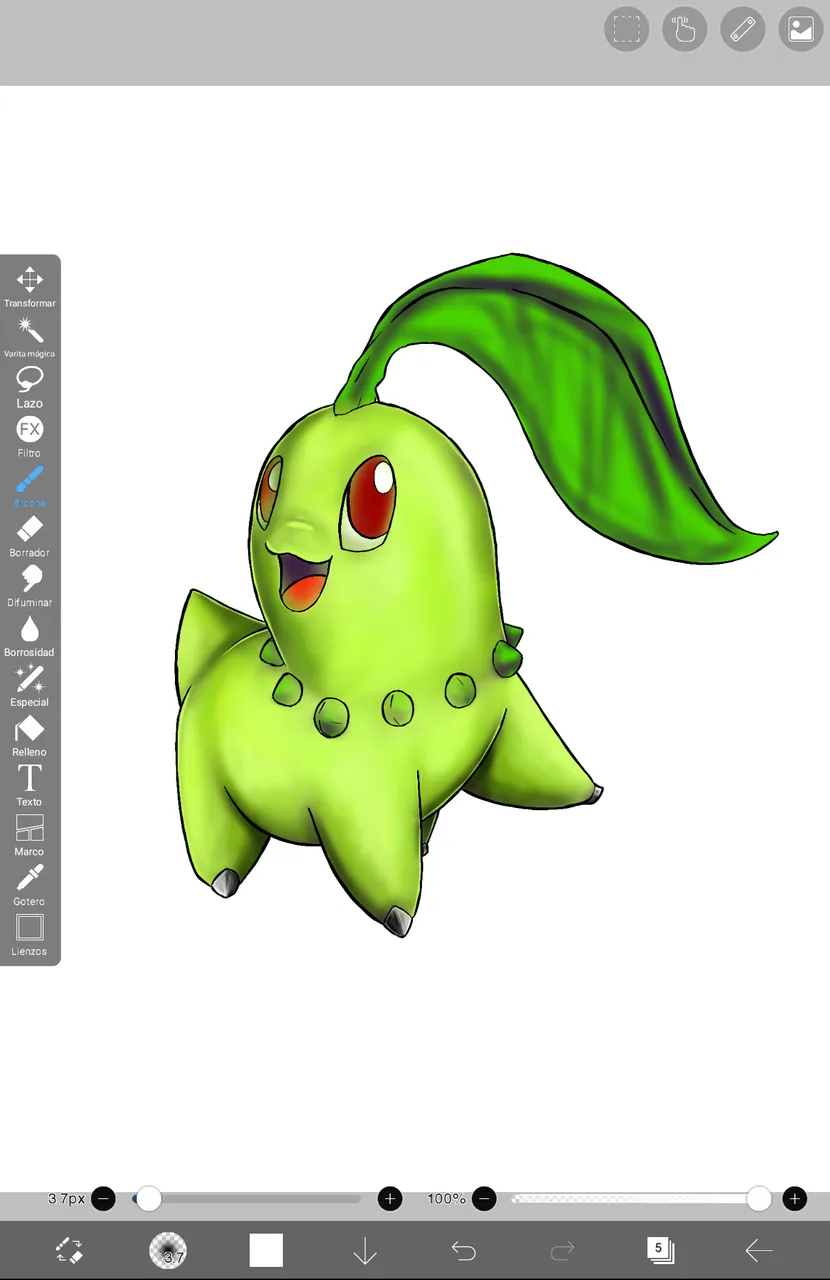Screen dimensions: 830x1280
Task: Switch between brush and eraser icon
Action: (69, 1250)
